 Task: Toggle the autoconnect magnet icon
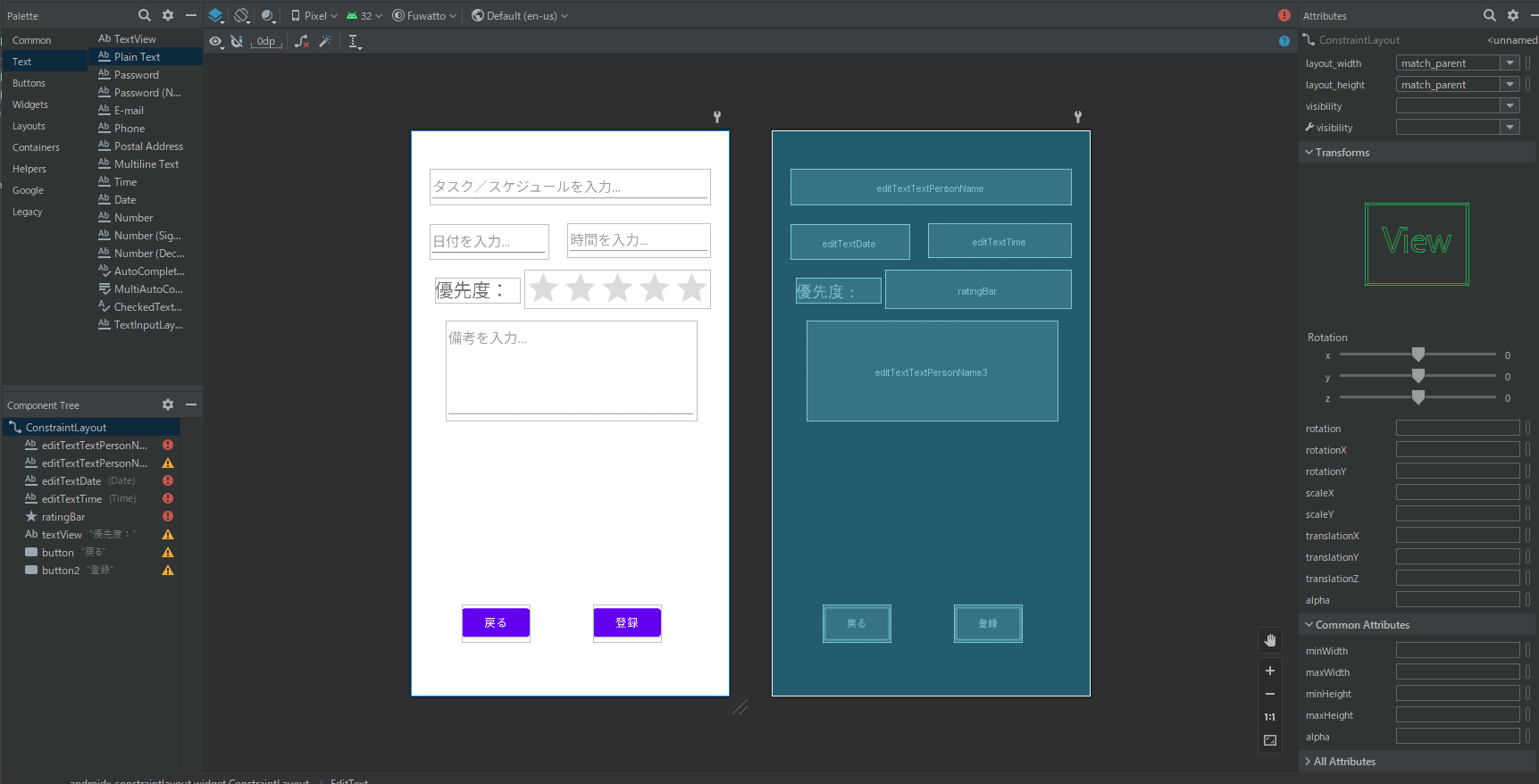(237, 41)
